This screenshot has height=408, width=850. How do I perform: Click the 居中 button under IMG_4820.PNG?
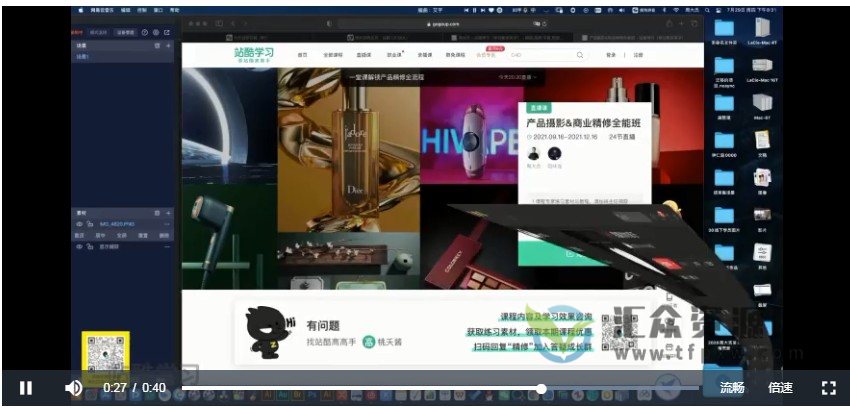(x=100, y=236)
